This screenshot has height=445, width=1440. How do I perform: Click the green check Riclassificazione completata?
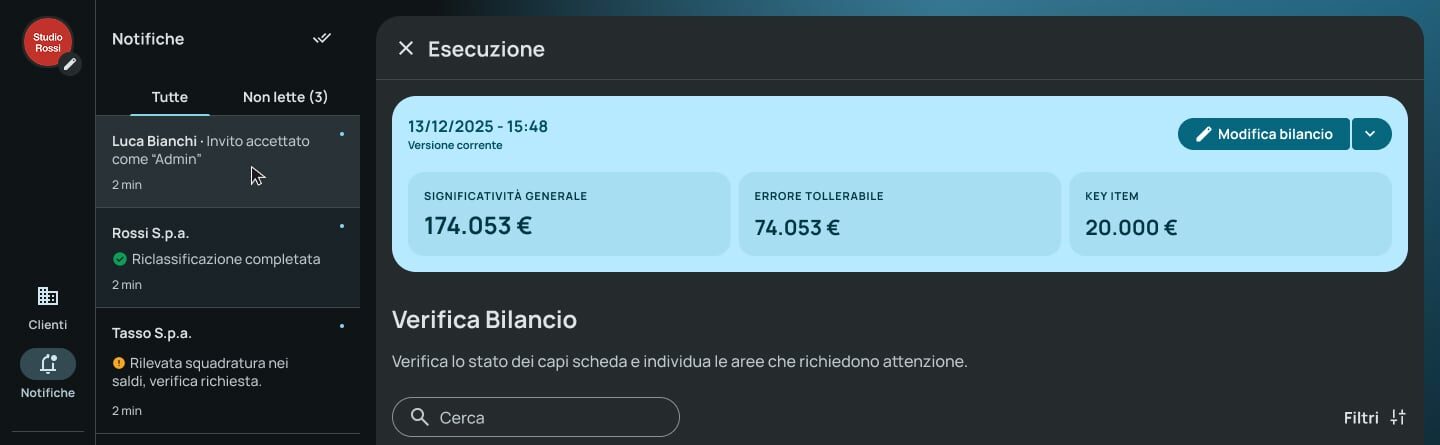coord(120,259)
